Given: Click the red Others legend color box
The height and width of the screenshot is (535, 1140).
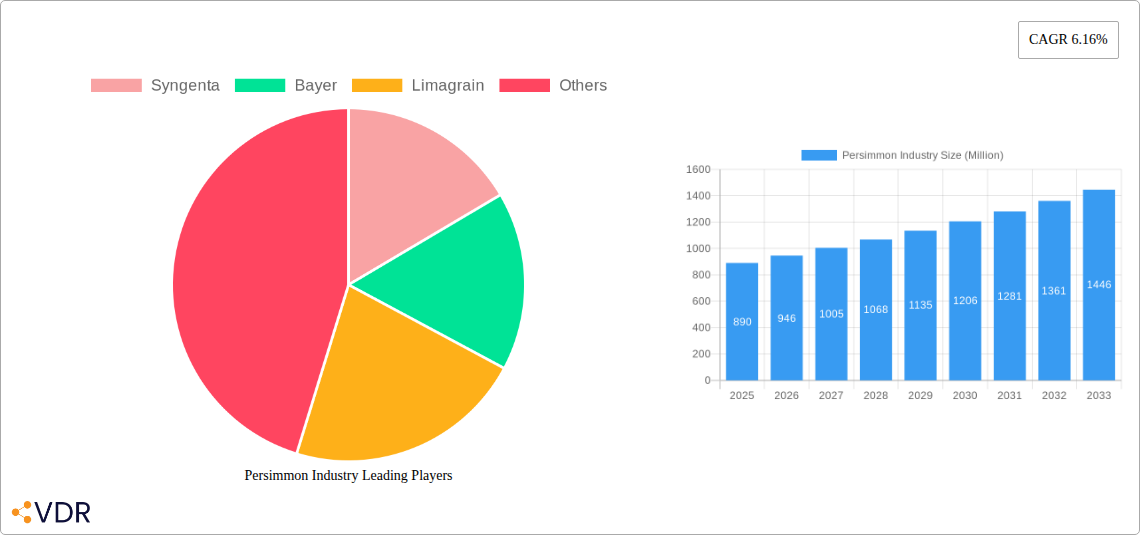Looking at the screenshot, I should click(x=524, y=86).
